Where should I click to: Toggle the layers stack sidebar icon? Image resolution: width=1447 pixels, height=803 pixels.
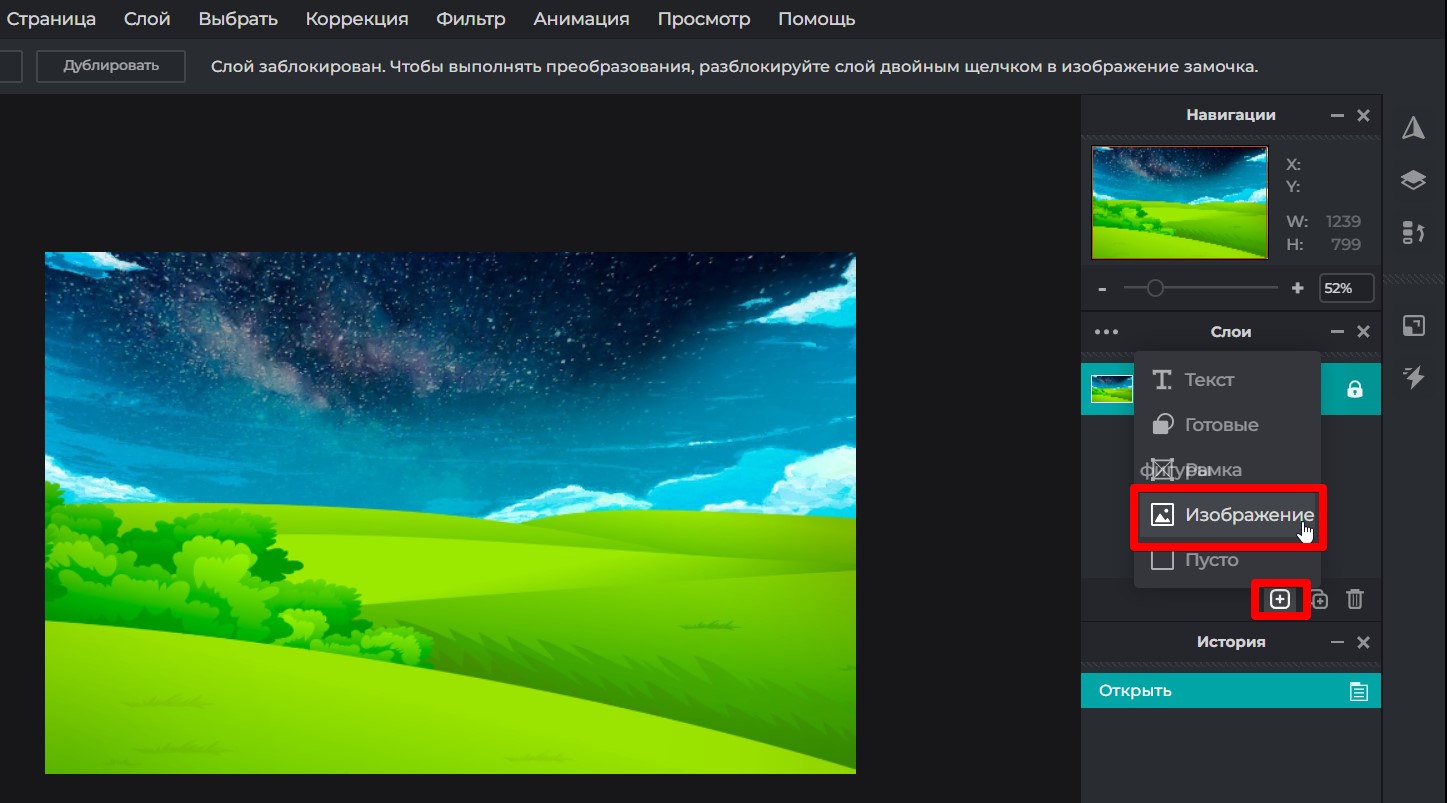coord(1413,180)
